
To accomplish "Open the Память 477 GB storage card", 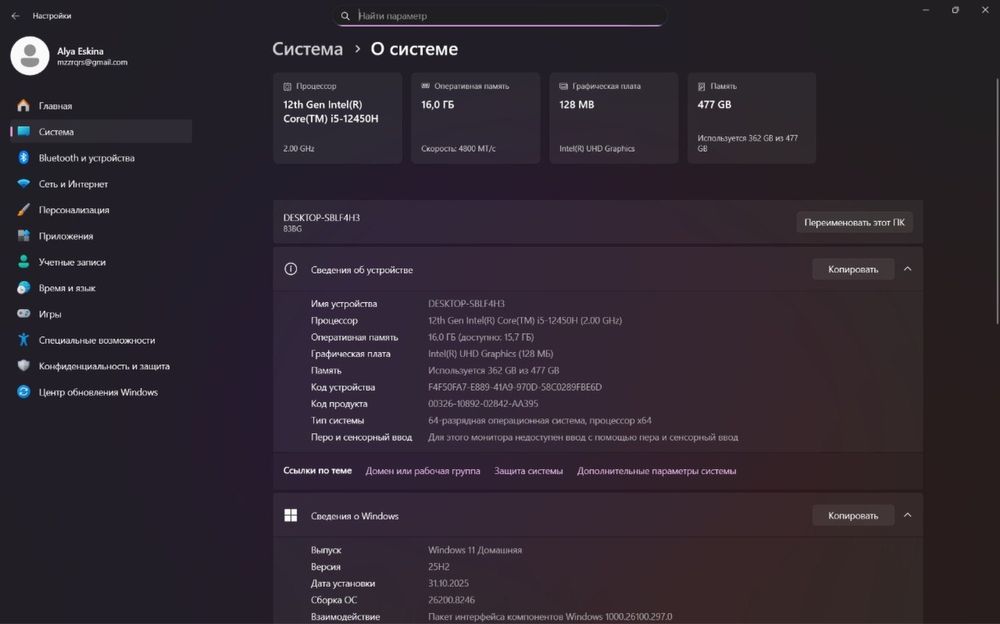I will 751,118.
